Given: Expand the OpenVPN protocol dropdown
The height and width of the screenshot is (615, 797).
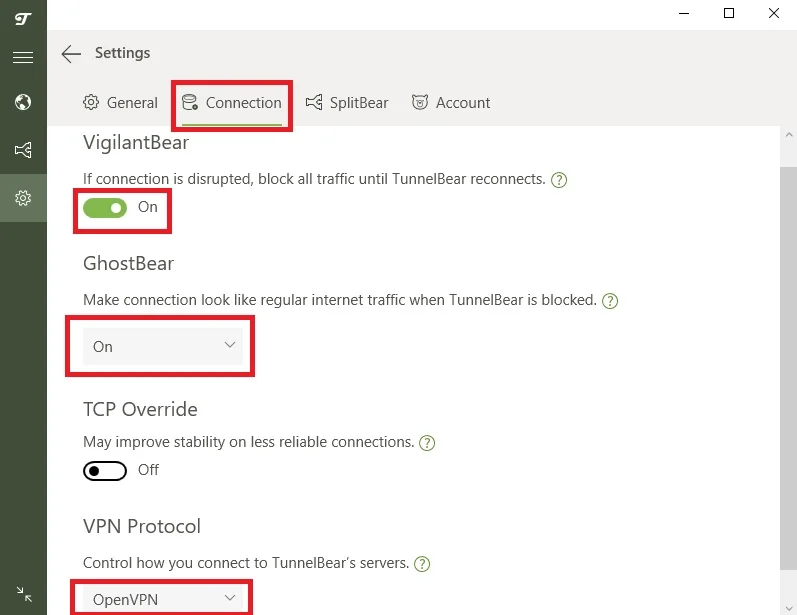Looking at the screenshot, I should [164, 599].
